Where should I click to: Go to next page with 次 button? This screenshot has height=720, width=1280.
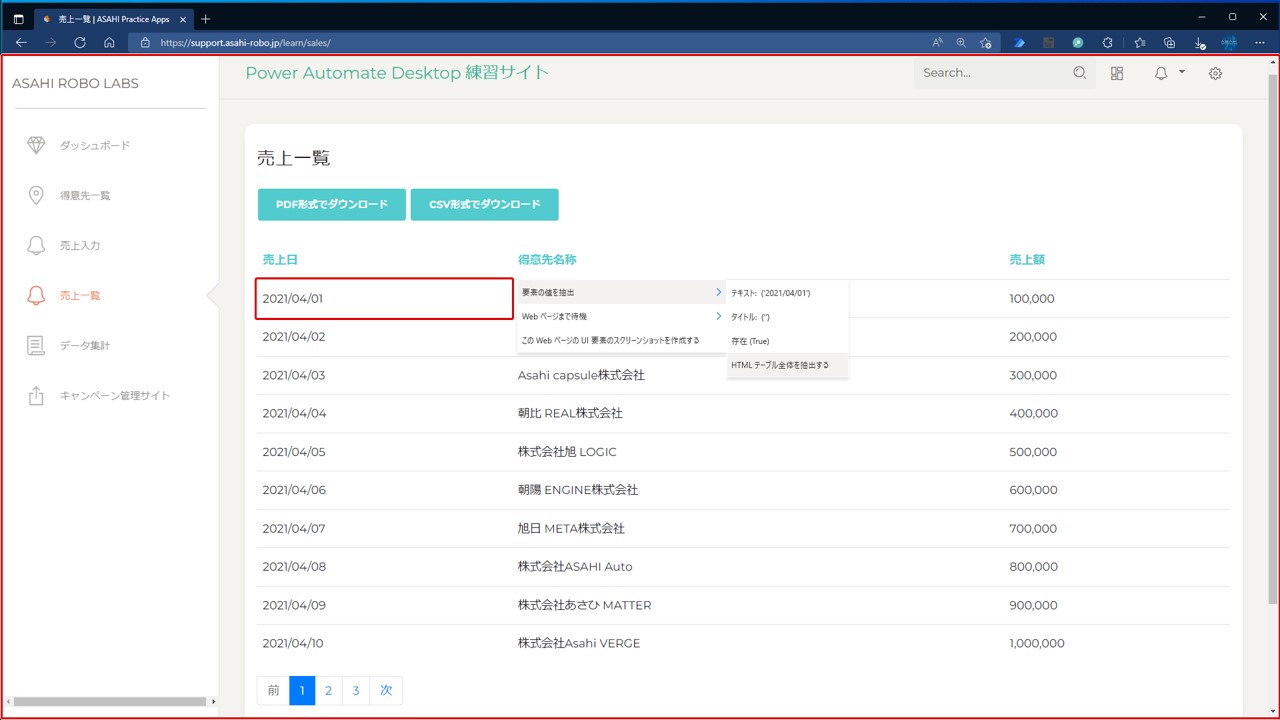click(386, 691)
